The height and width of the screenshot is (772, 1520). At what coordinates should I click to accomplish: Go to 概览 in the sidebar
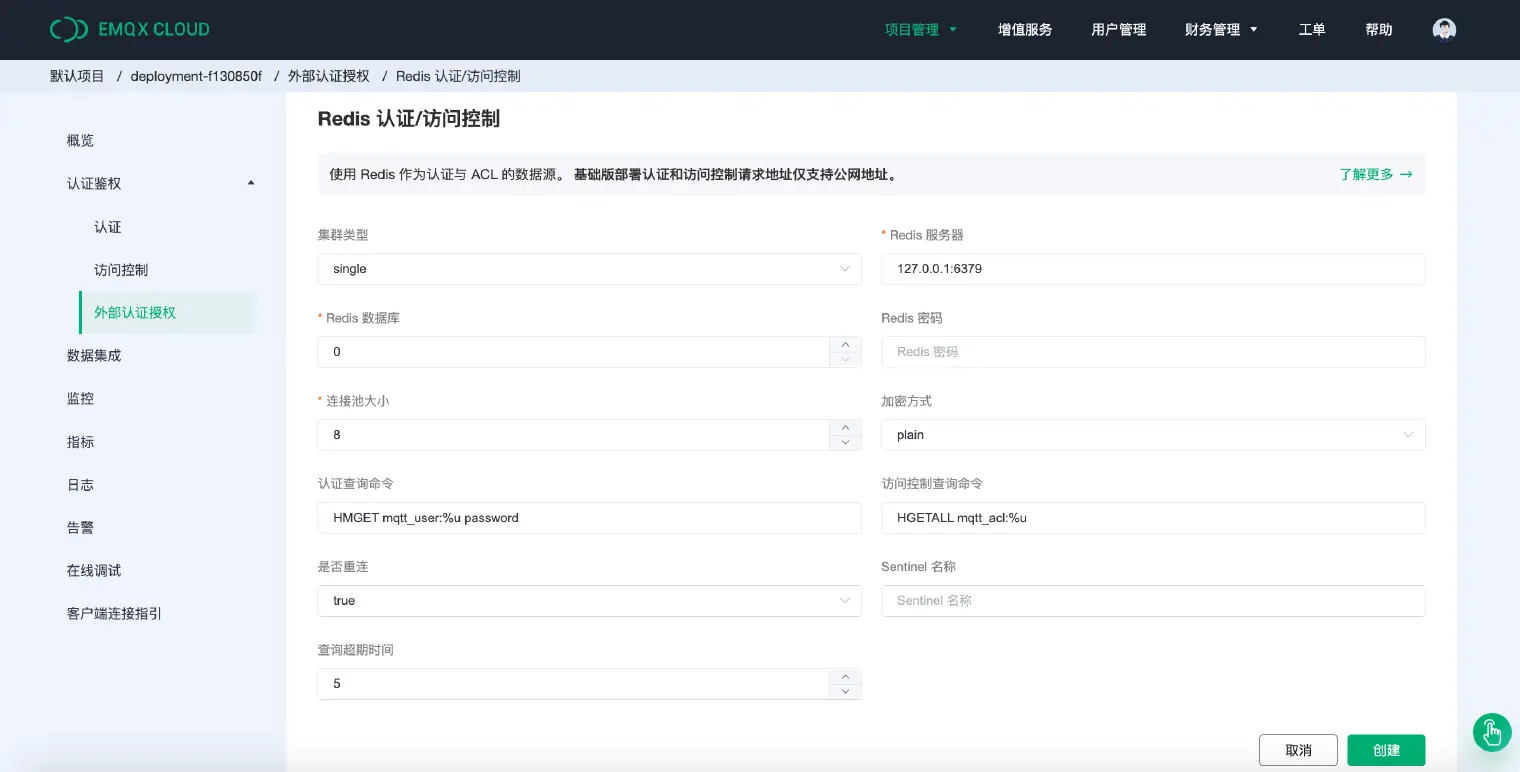click(x=80, y=140)
